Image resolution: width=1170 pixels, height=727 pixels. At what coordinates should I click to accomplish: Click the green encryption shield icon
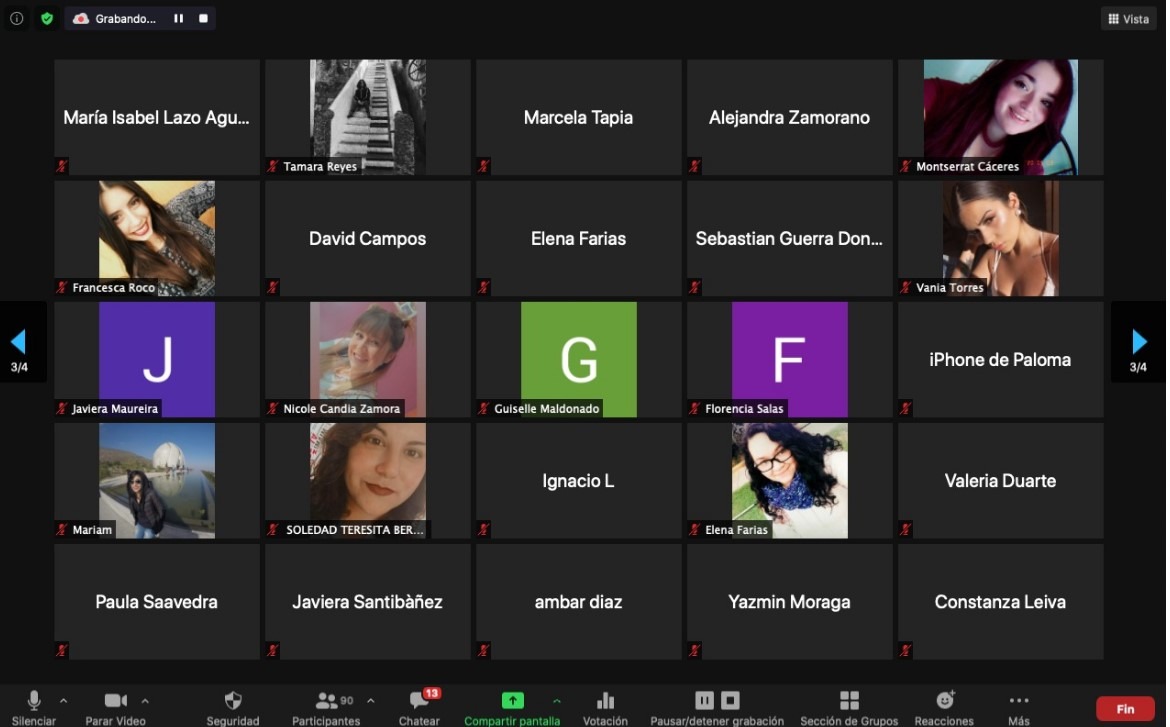46,18
